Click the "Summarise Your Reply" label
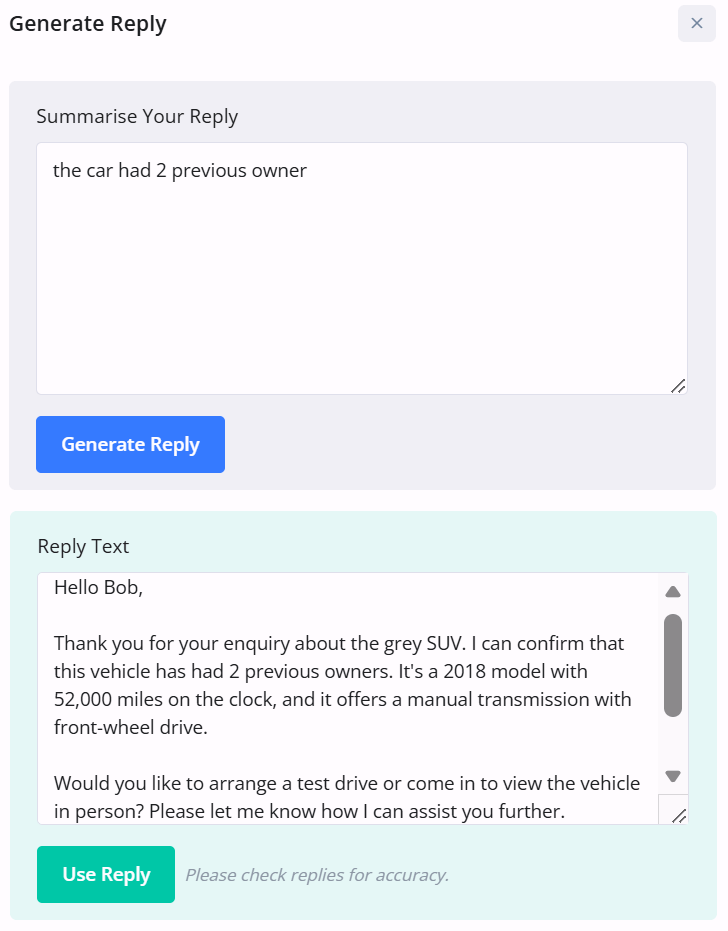 point(137,116)
